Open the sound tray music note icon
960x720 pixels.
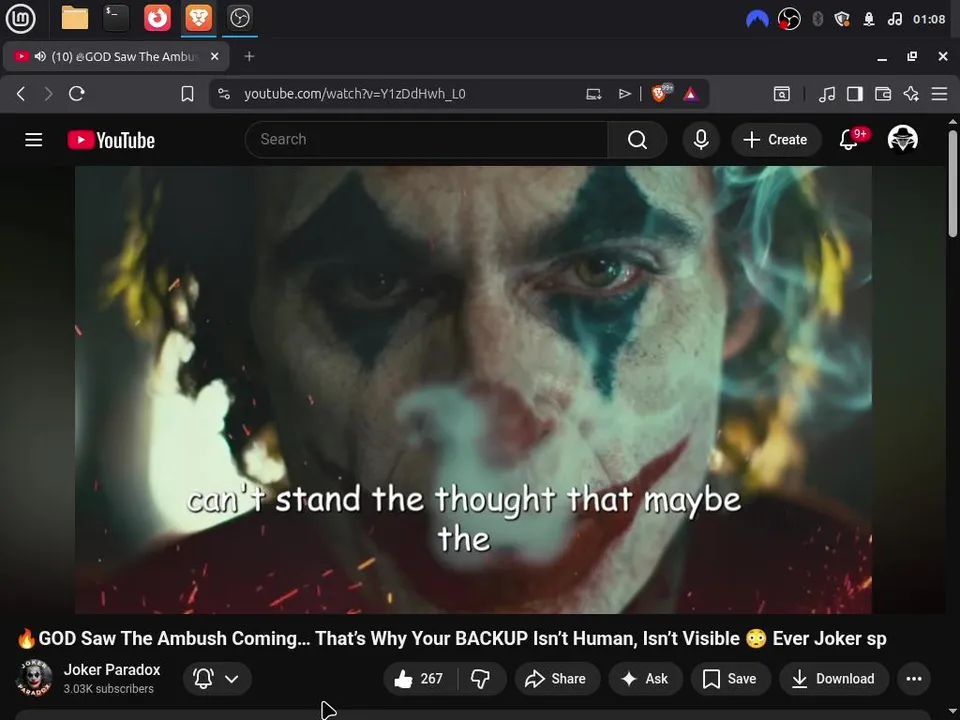tap(894, 19)
